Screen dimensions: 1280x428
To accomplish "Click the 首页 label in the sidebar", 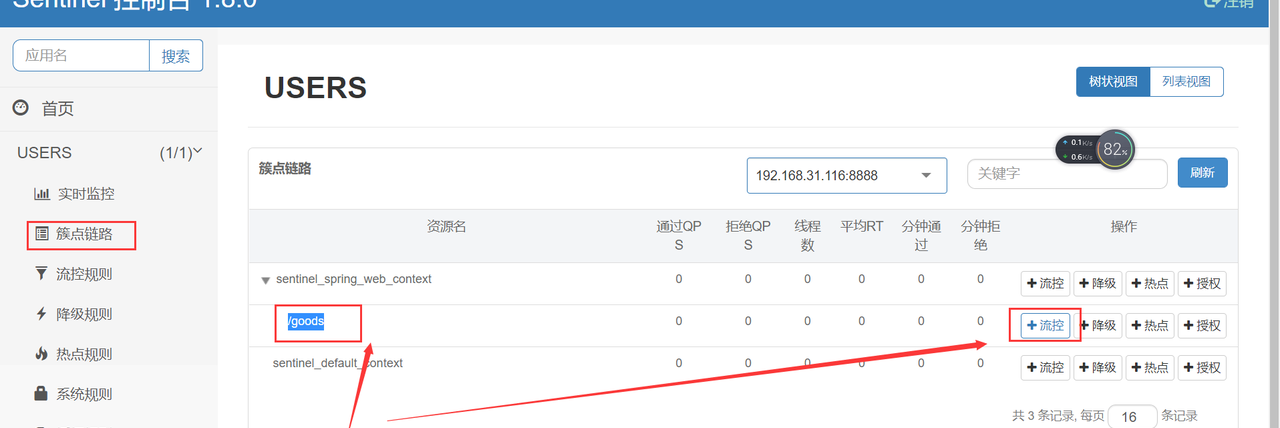I will pyautogui.click(x=58, y=109).
